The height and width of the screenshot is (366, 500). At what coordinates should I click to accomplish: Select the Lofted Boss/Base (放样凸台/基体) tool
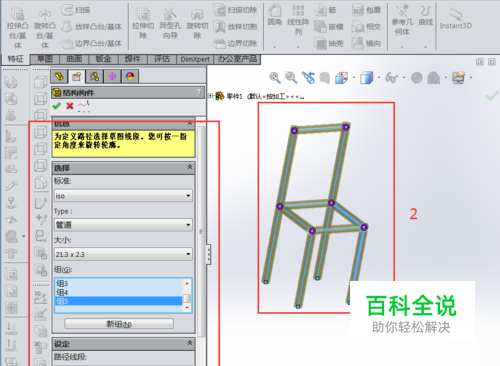click(x=92, y=27)
